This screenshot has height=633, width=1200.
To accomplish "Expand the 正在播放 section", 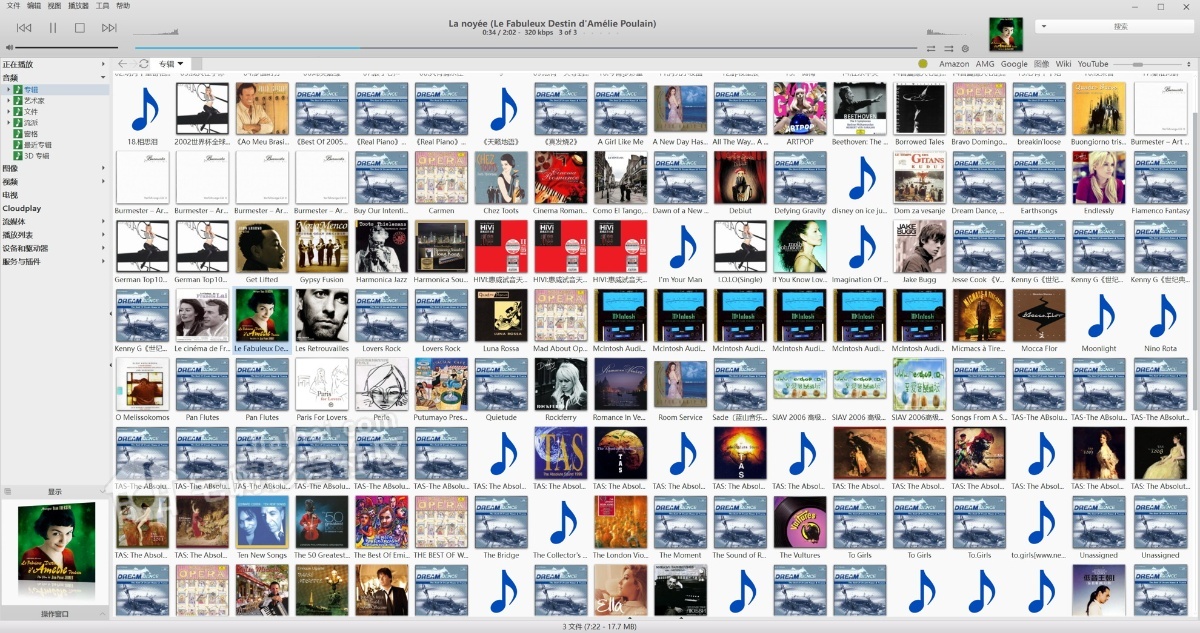I will point(103,65).
